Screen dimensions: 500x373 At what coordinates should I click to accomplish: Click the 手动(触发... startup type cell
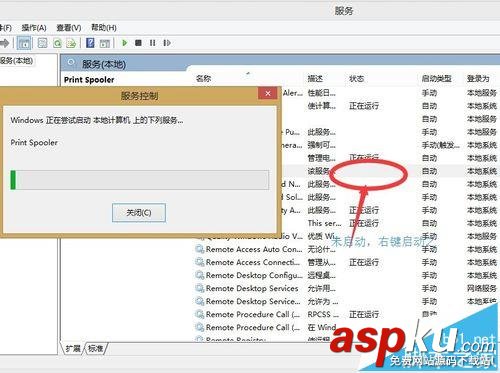click(440, 145)
